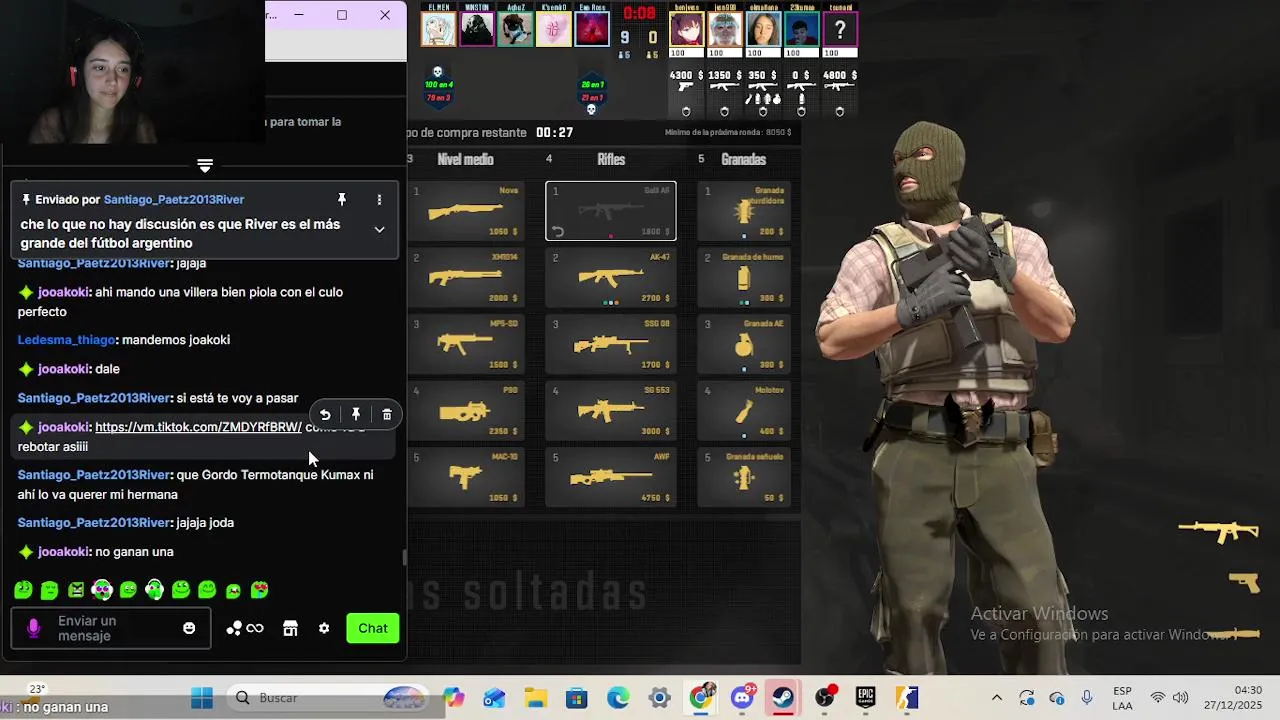Select the MP5-SD submachine gun
Image resolution: width=1280 pixels, height=720 pixels.
(x=466, y=344)
